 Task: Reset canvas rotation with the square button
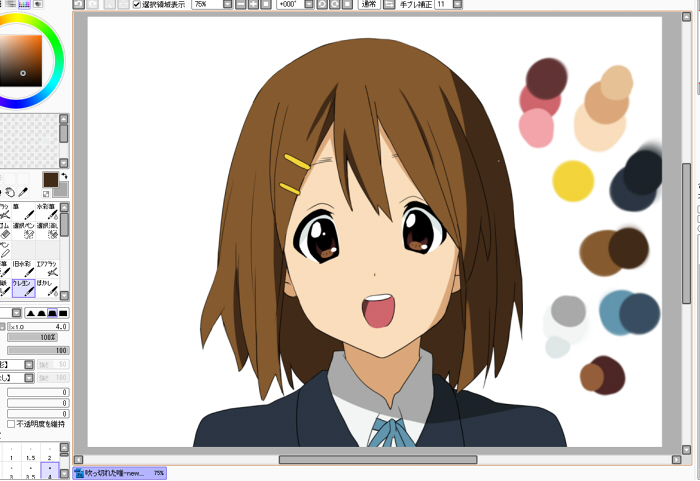346,4
